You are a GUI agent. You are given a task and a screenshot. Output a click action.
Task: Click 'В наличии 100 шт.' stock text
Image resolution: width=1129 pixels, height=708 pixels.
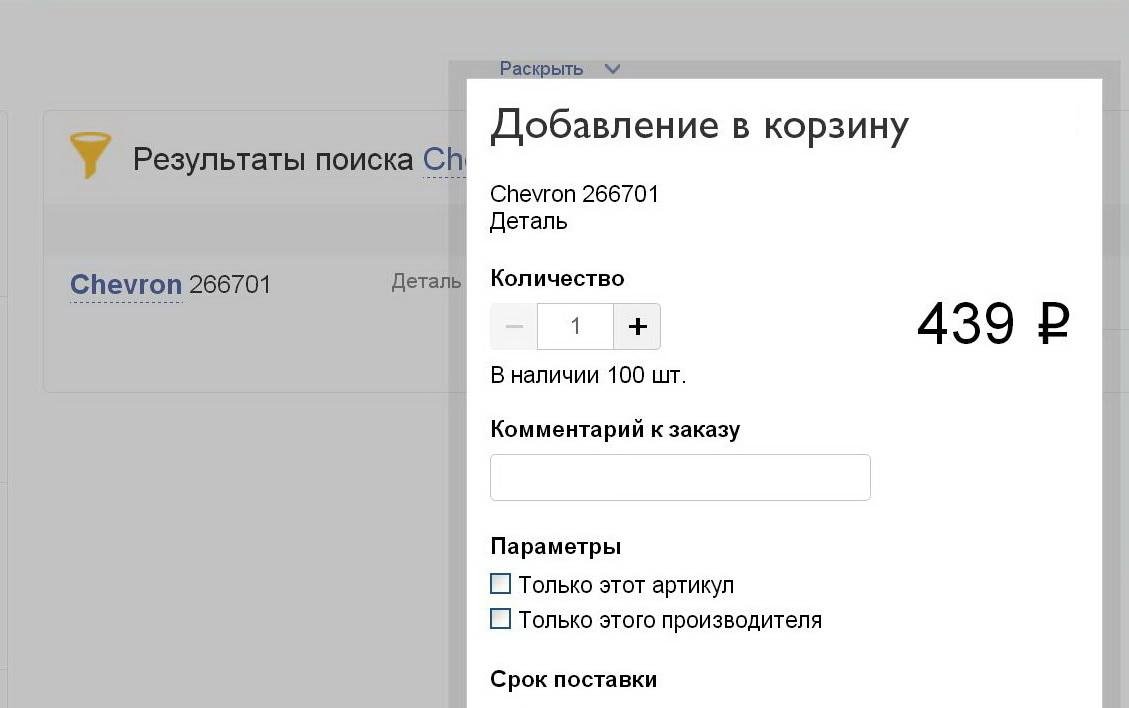coord(588,375)
